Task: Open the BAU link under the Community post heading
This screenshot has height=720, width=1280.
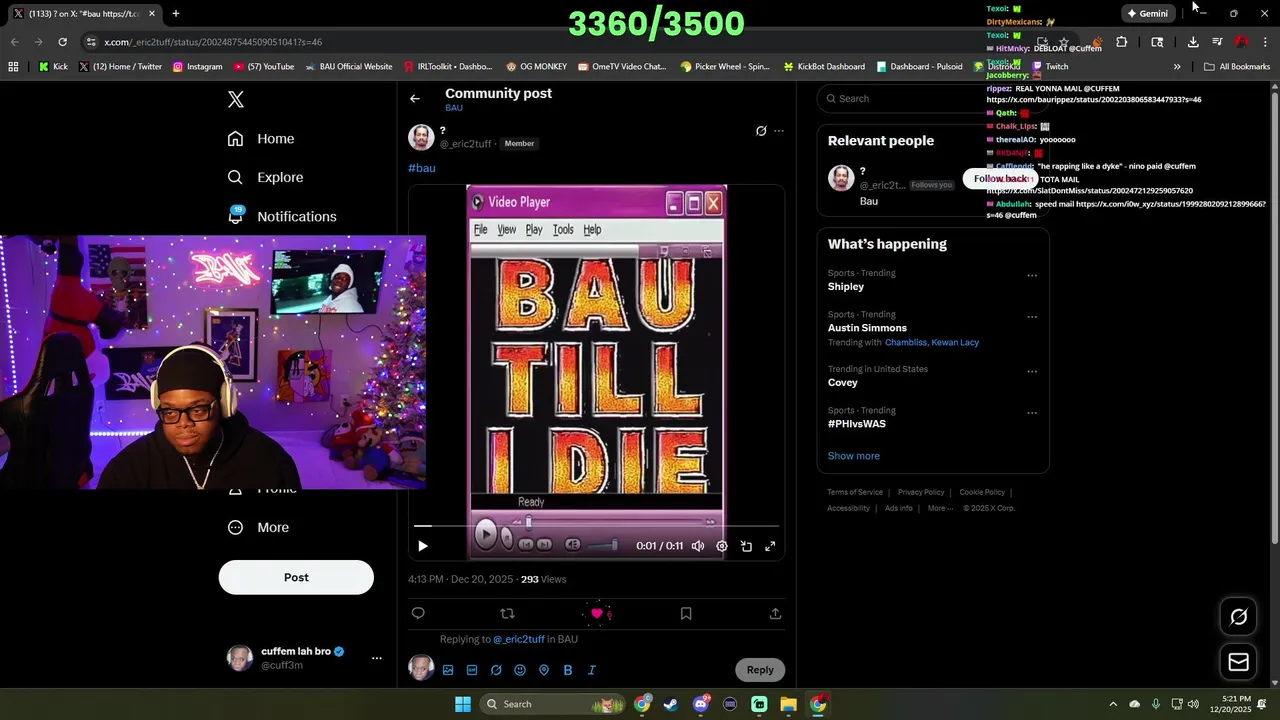Action: click(x=454, y=108)
